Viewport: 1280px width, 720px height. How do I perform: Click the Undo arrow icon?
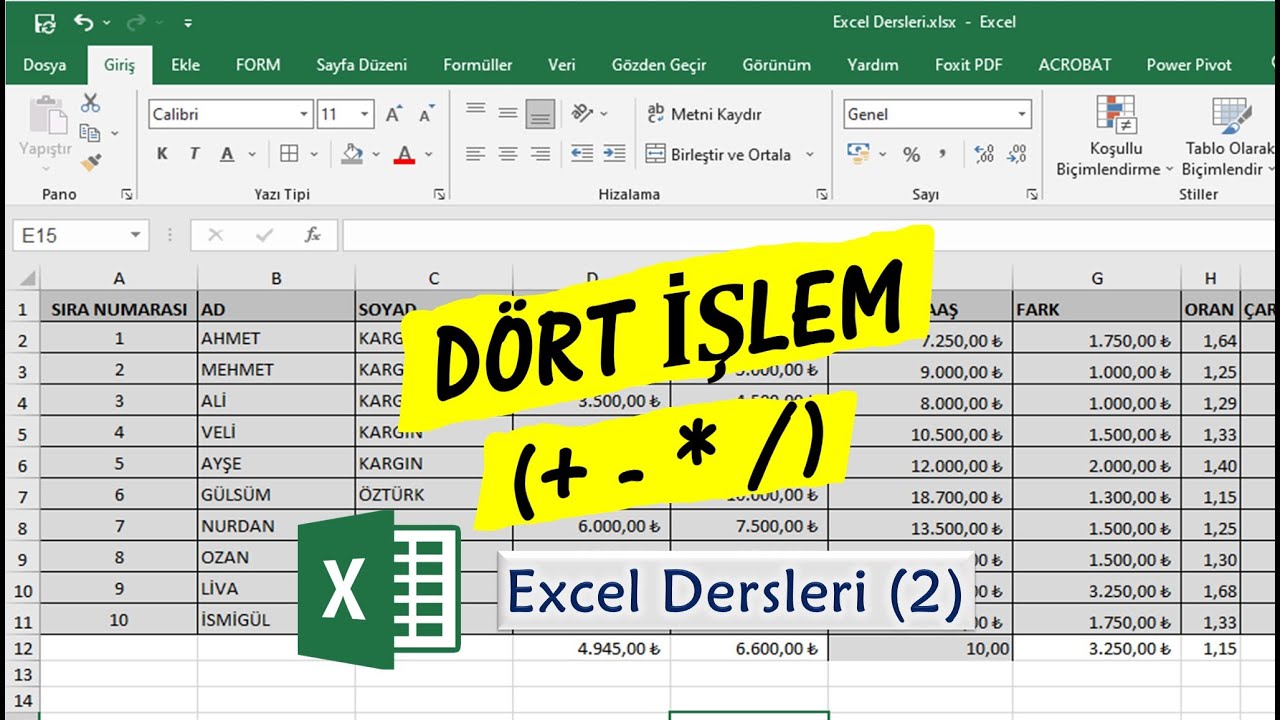[x=84, y=22]
